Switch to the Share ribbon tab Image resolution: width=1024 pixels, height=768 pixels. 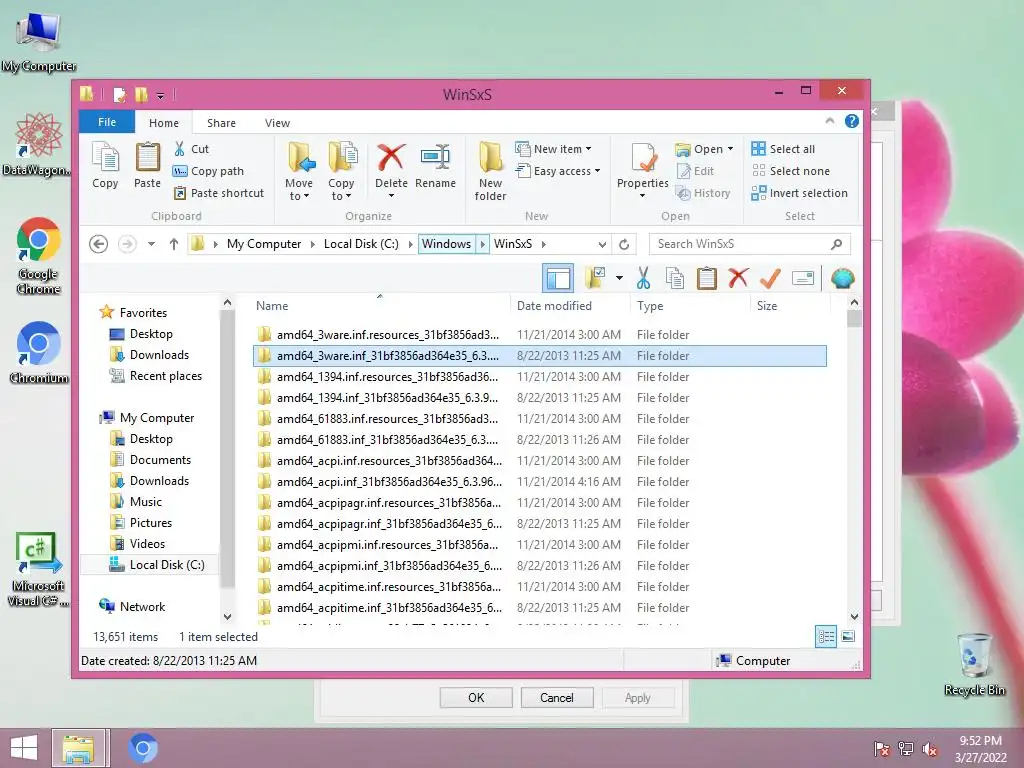tap(221, 123)
